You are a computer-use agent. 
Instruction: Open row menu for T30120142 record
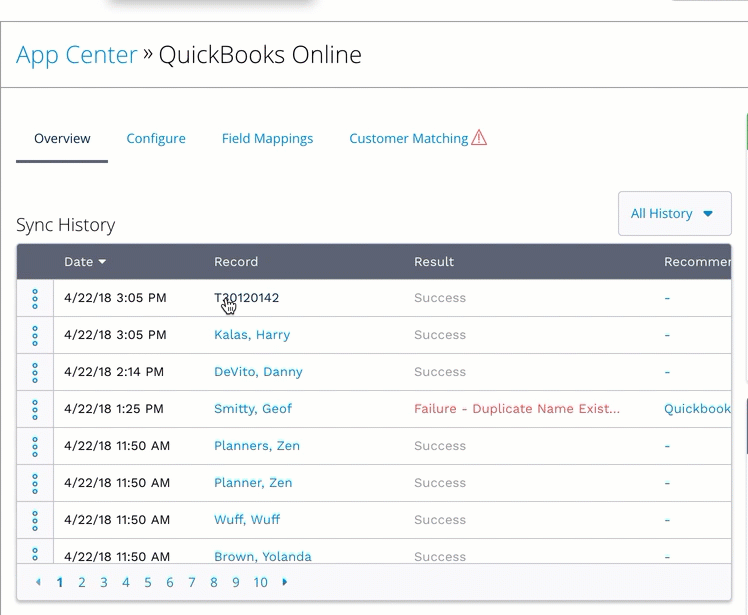pyautogui.click(x=35, y=299)
